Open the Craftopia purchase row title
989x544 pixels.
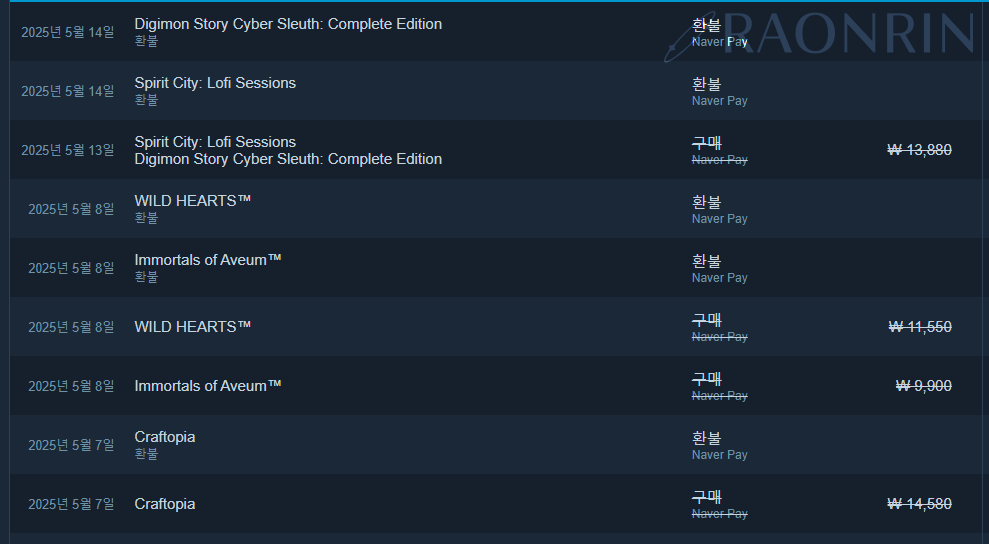click(x=165, y=504)
